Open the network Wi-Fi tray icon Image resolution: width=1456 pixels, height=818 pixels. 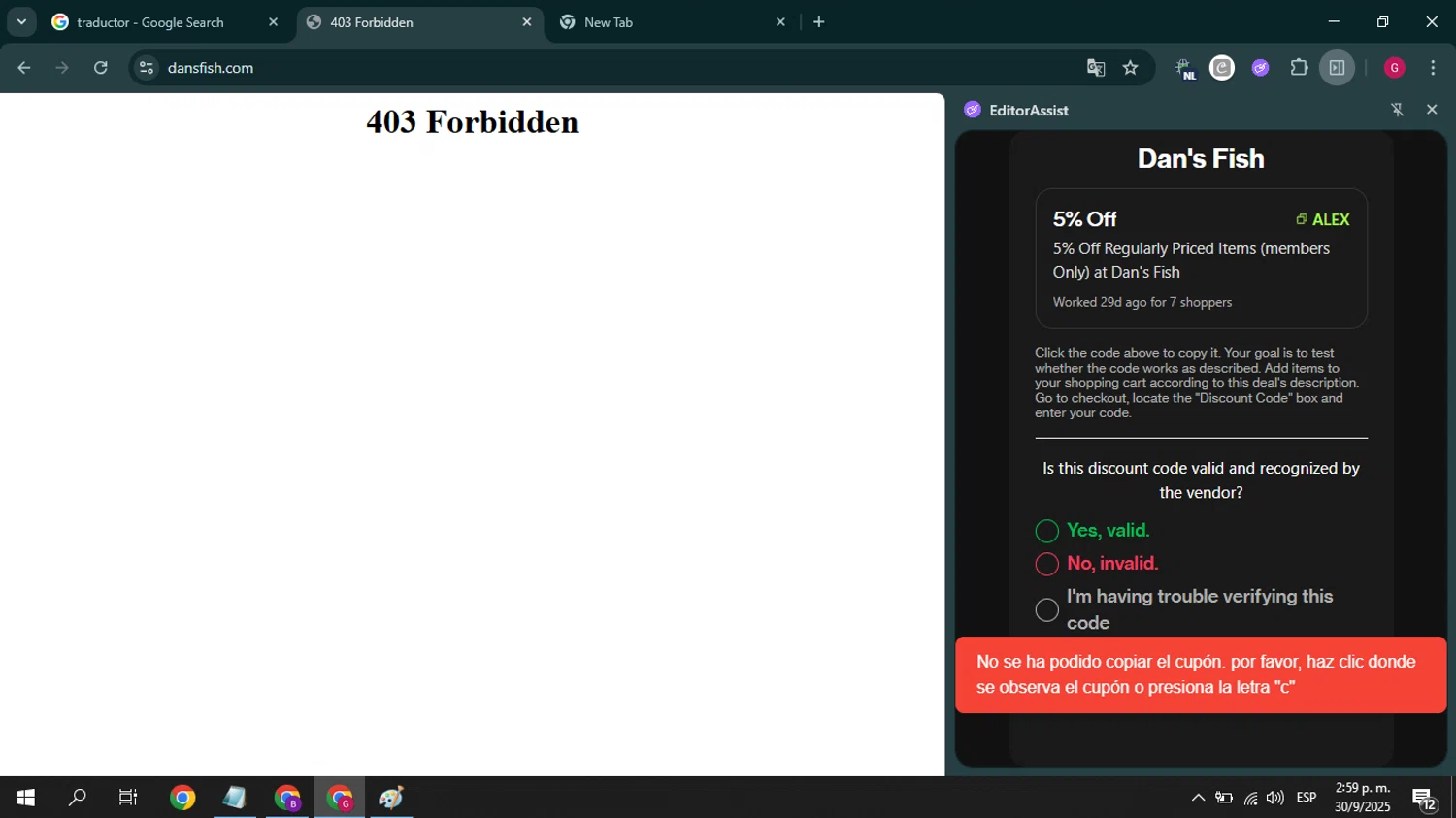(1250, 798)
